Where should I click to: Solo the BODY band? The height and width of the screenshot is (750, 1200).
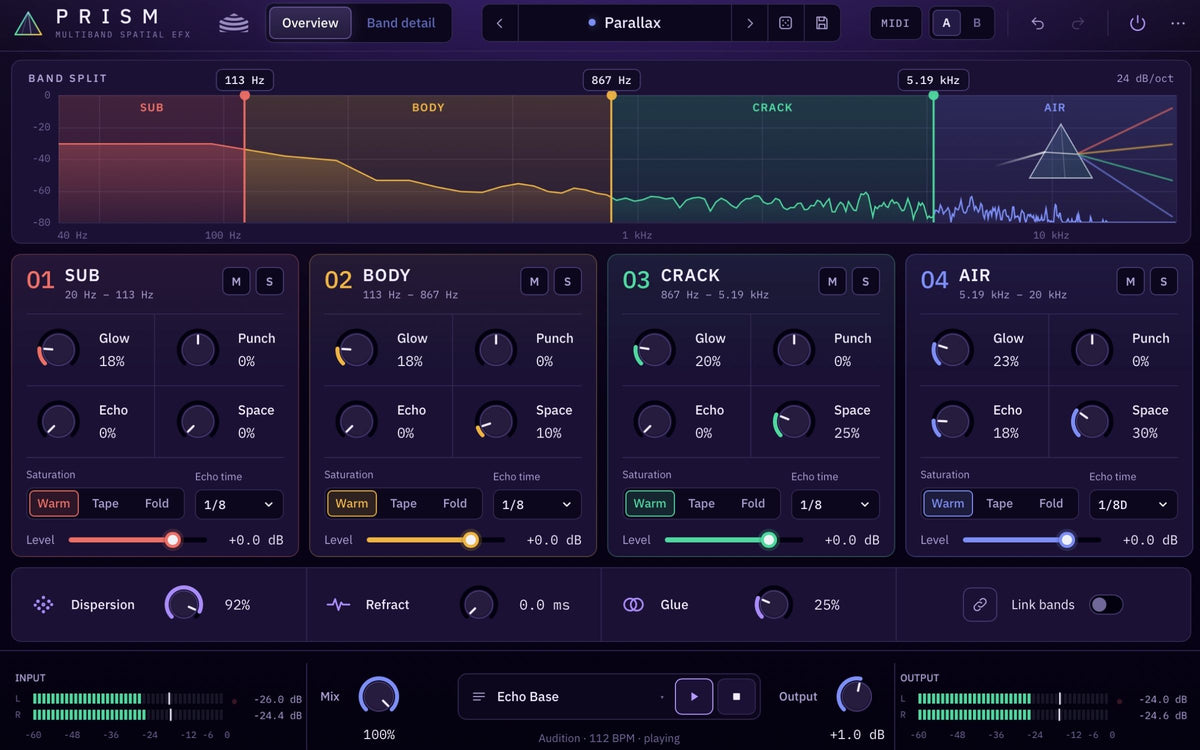[x=567, y=281]
